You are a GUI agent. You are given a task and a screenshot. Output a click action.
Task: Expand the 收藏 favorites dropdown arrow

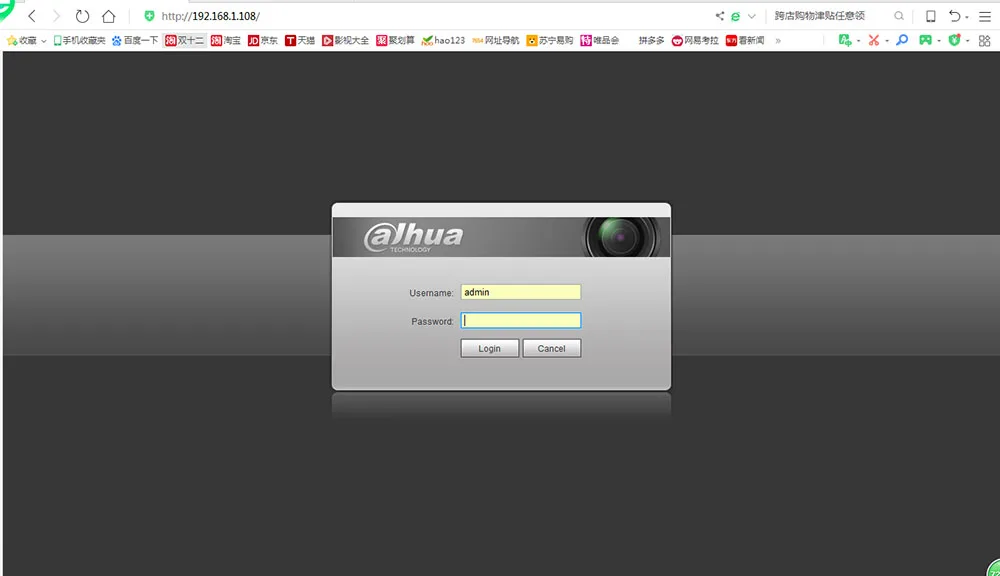click(43, 41)
